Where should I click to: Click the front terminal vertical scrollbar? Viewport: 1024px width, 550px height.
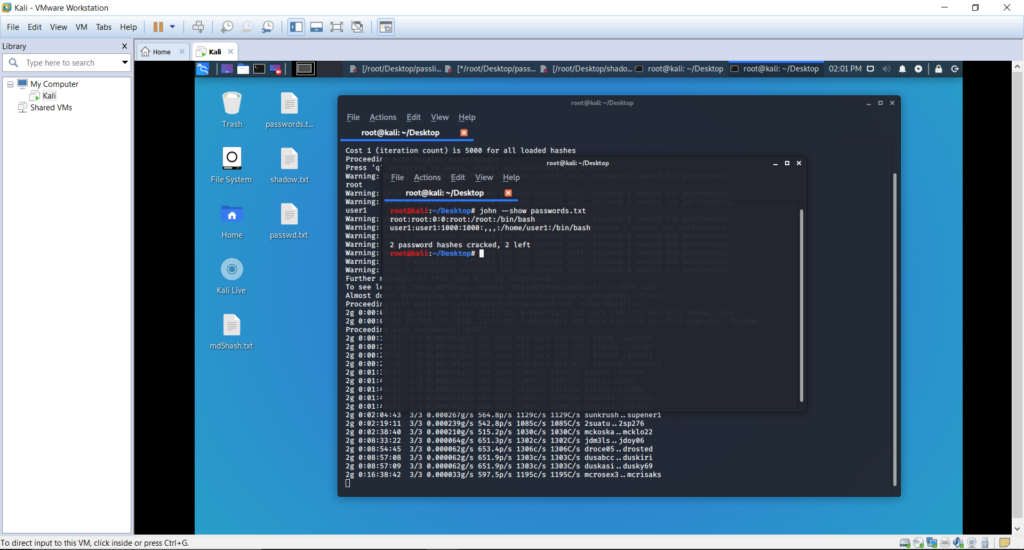click(x=801, y=305)
